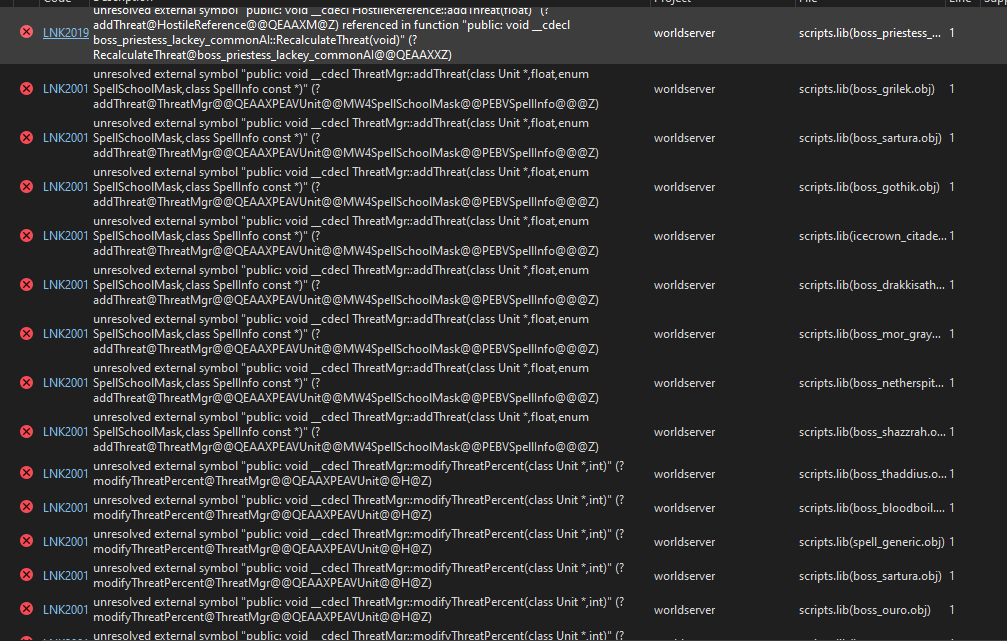1007x641 pixels.
Task: Select the file cell scripts.lib(boss_thaddius.o...
Action: 873,474
